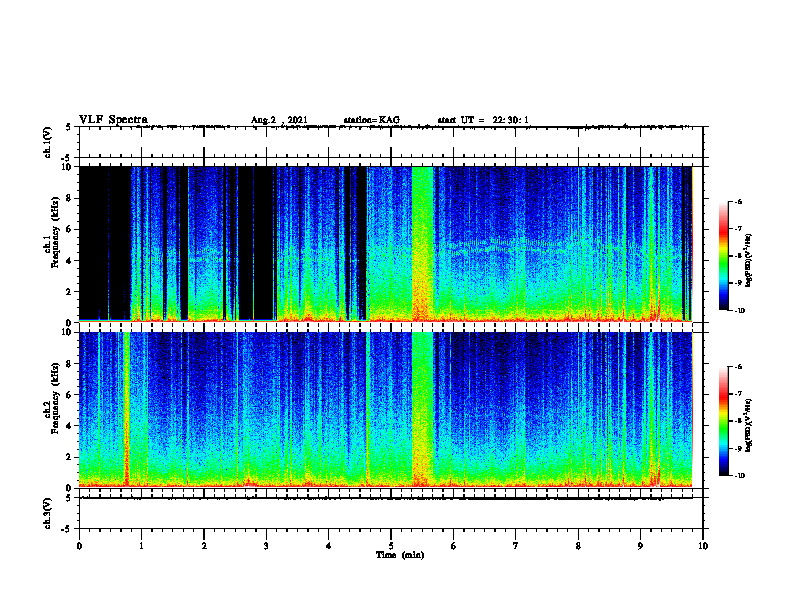Click the ch.1 spectrogram color scale bar
Viewport: 792px width, 612px height.
coord(723,256)
